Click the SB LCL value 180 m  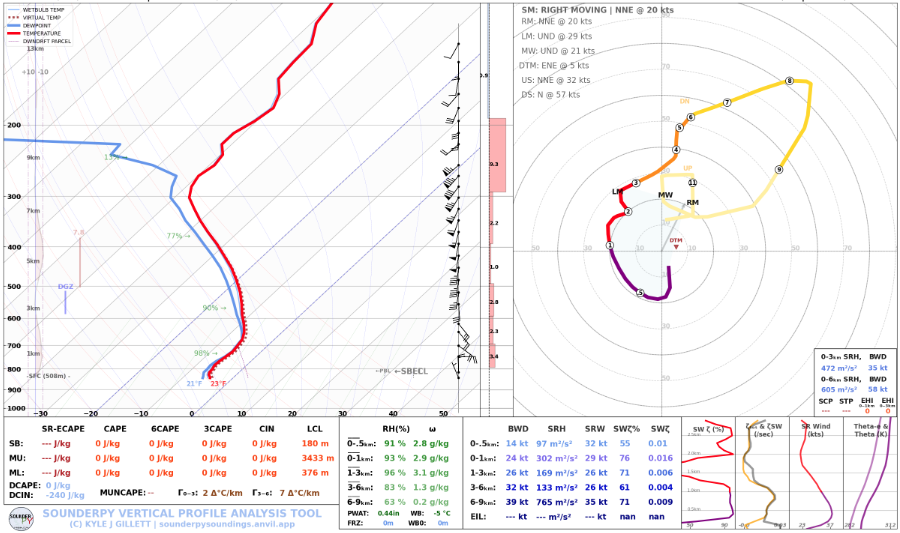coord(315,443)
